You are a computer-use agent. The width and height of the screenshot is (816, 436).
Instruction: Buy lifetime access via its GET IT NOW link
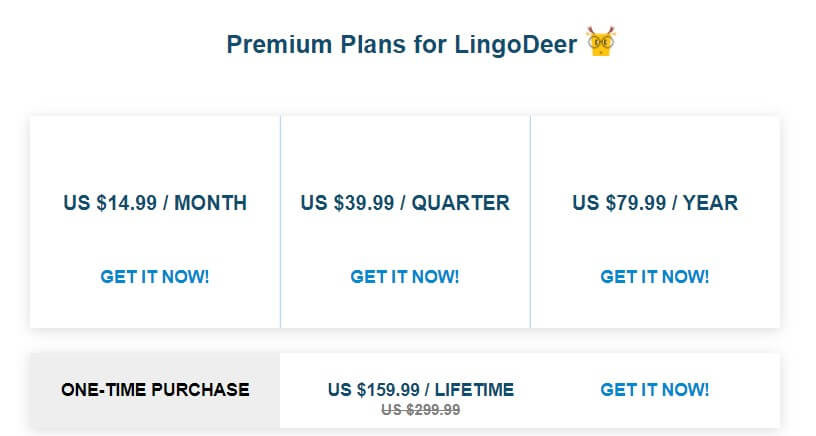click(x=655, y=389)
